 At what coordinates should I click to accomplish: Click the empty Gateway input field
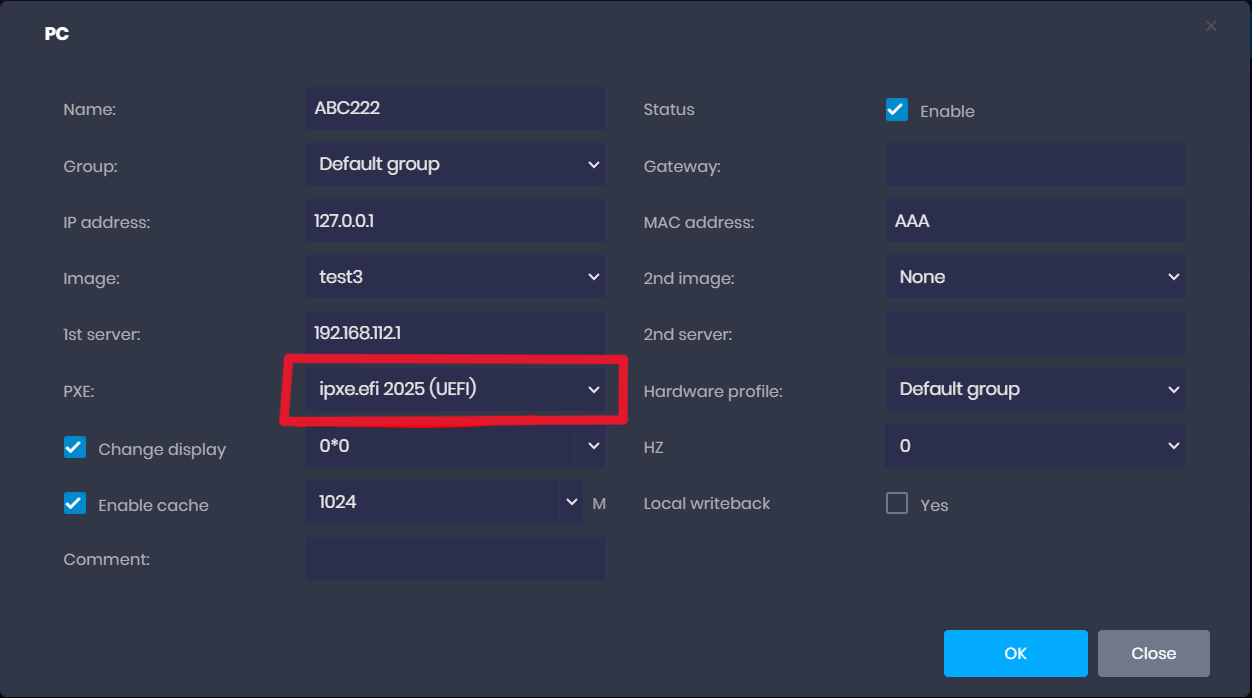tap(1035, 164)
